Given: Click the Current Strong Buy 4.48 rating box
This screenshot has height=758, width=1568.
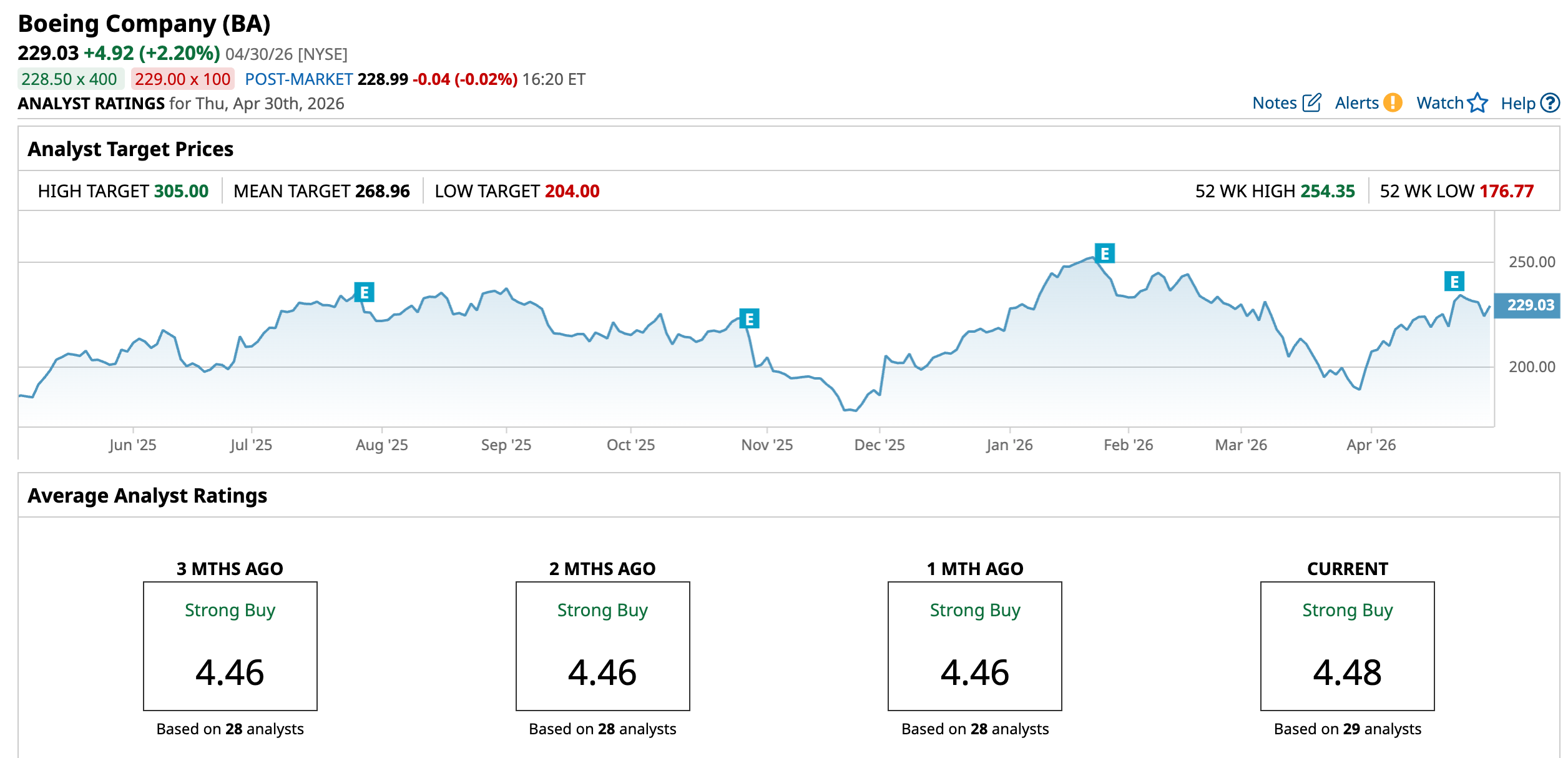Looking at the screenshot, I should 1347,646.
